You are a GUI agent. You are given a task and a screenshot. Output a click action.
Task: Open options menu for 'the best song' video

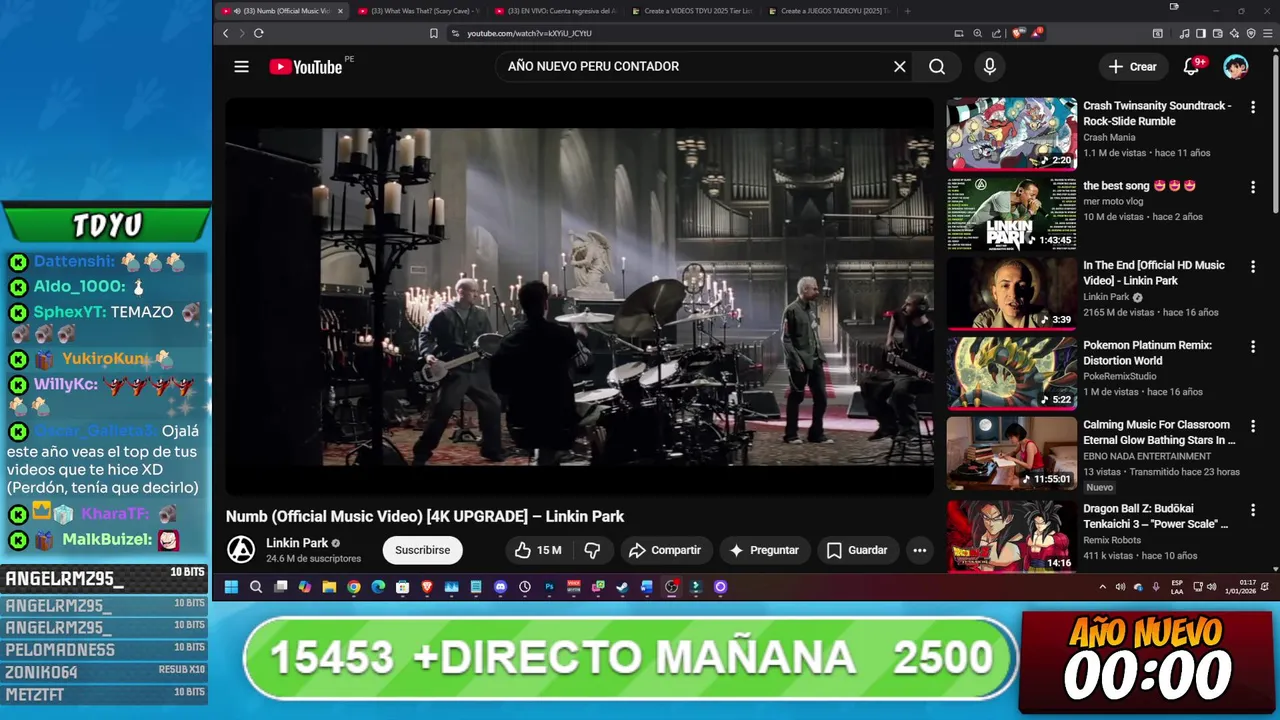1253,187
